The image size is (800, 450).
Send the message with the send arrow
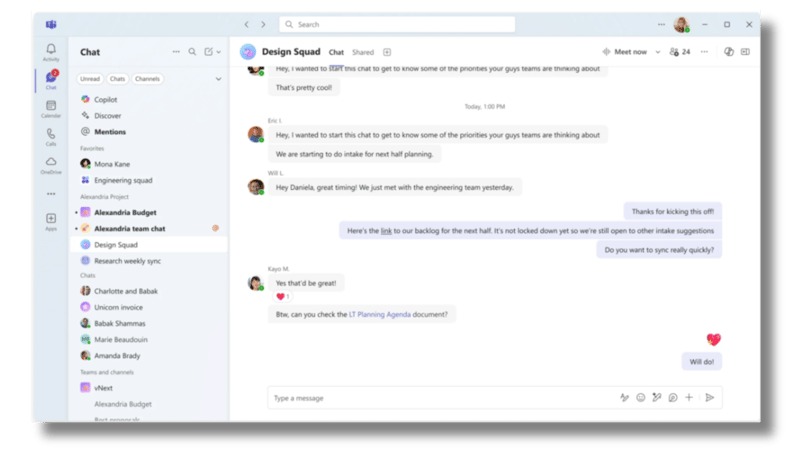(709, 397)
